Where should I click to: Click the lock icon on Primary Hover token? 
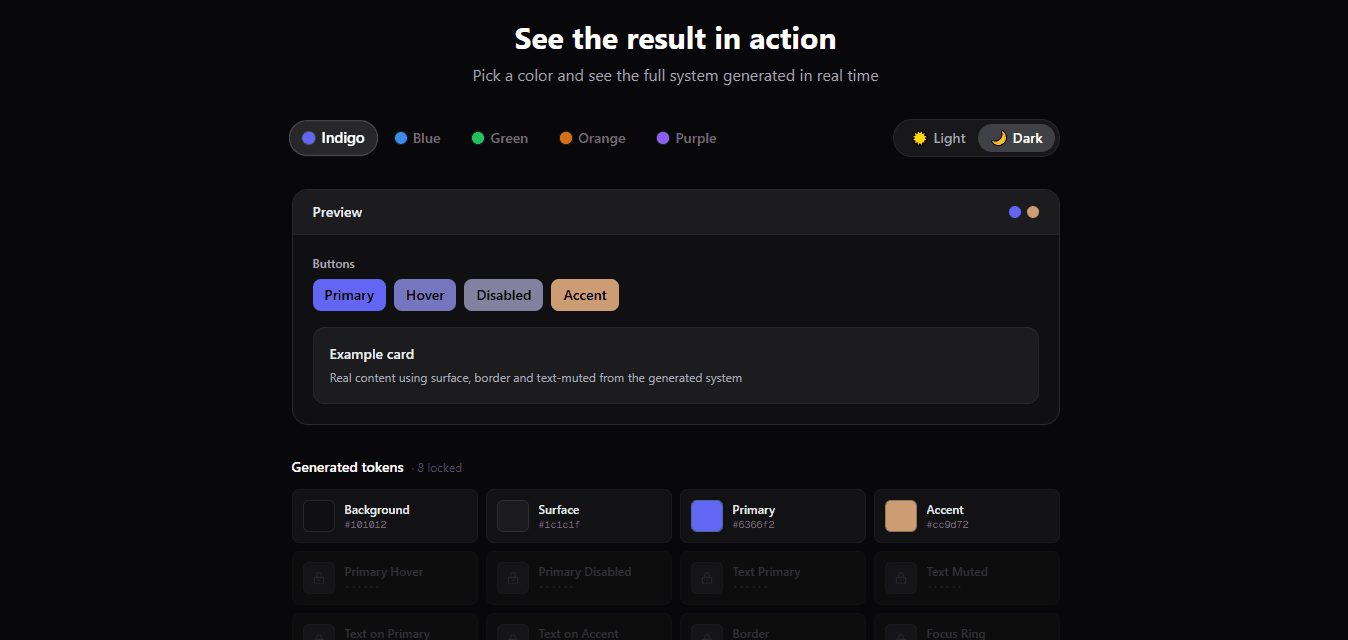[318, 577]
